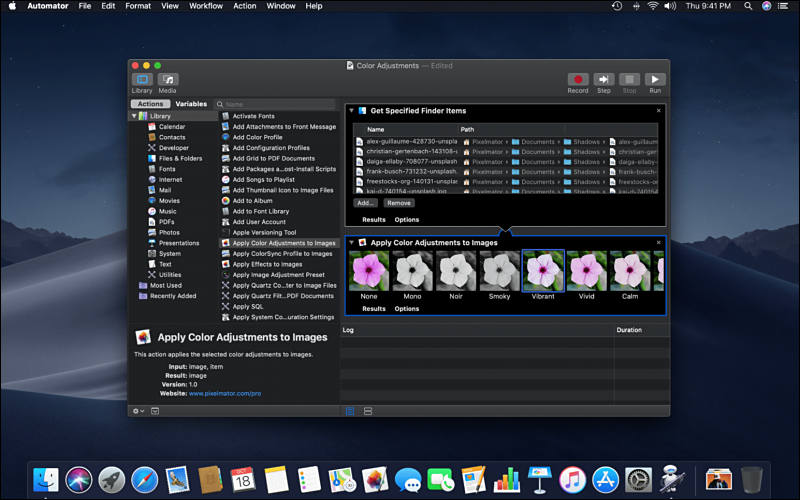Select Movies in the library list

pos(169,201)
